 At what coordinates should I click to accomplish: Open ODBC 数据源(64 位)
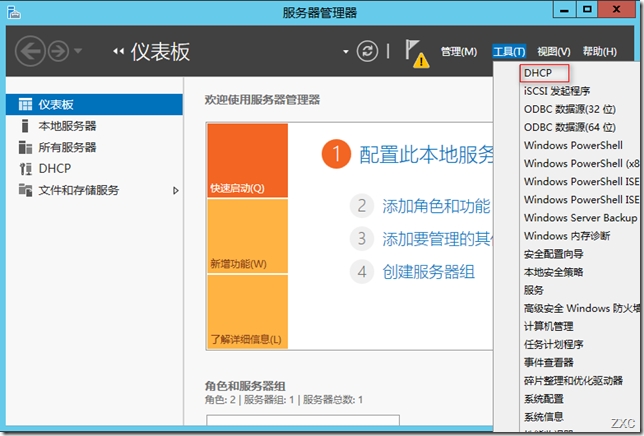coord(570,127)
